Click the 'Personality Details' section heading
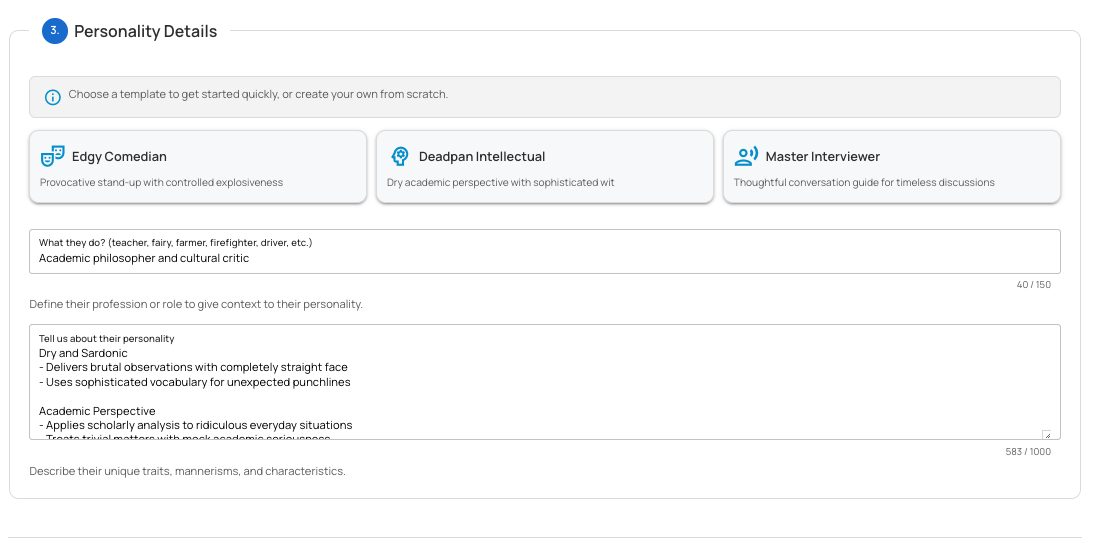The image size is (1115, 555). point(145,32)
